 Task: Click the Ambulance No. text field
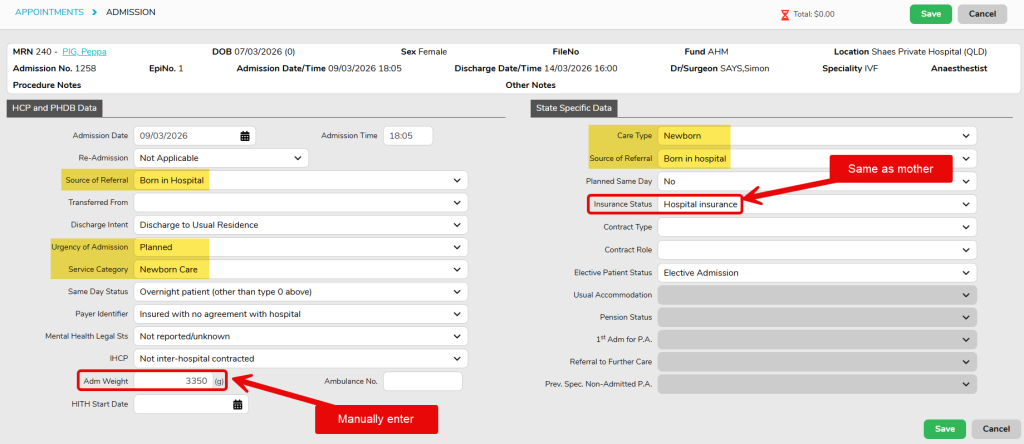pos(422,381)
